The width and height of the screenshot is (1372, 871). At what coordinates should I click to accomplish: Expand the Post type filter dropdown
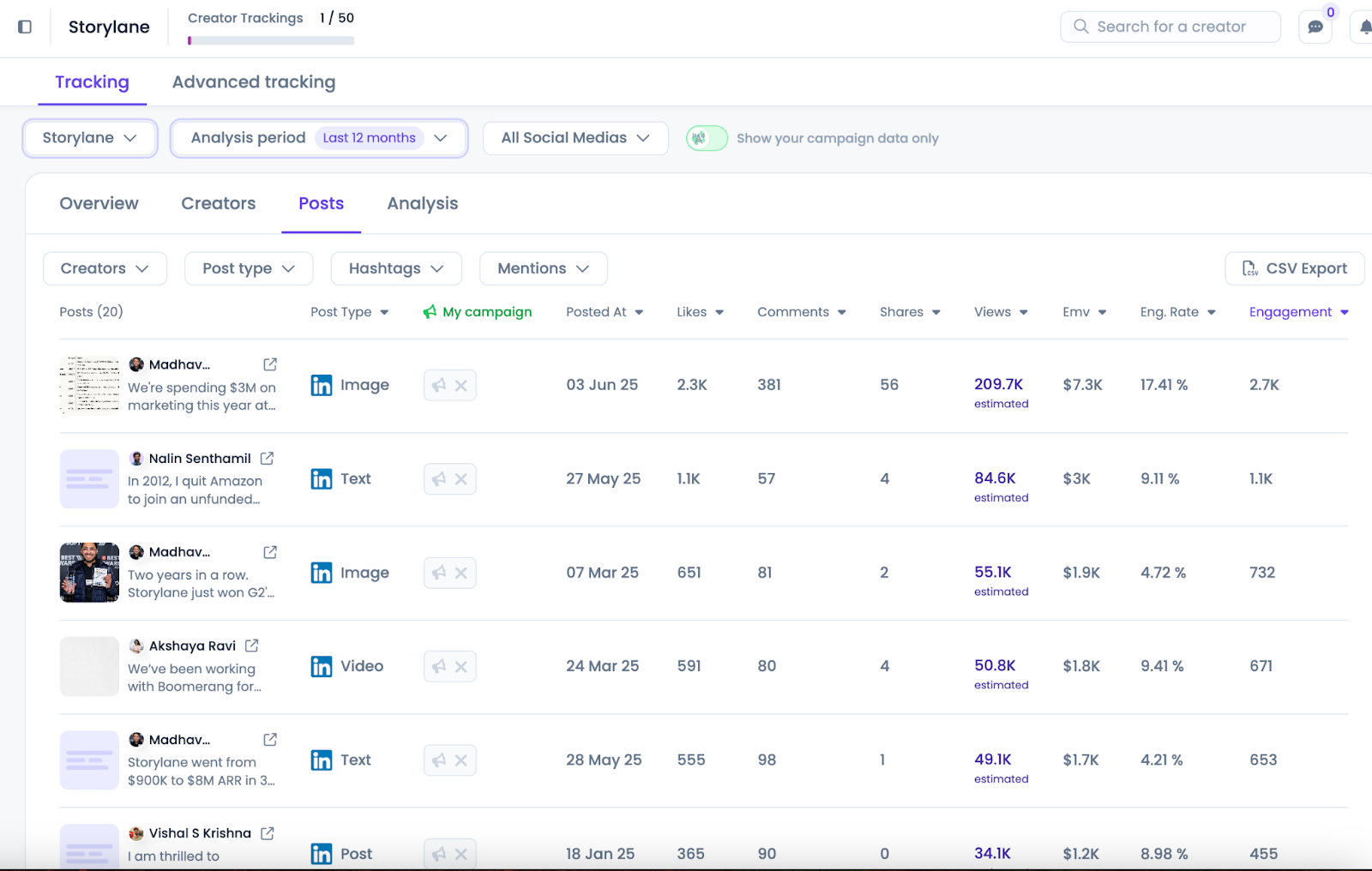(249, 268)
